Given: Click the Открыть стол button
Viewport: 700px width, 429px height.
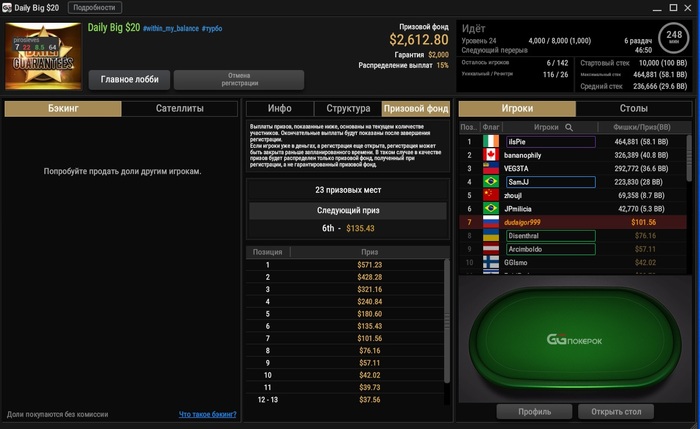Looking at the screenshot, I should (616, 412).
